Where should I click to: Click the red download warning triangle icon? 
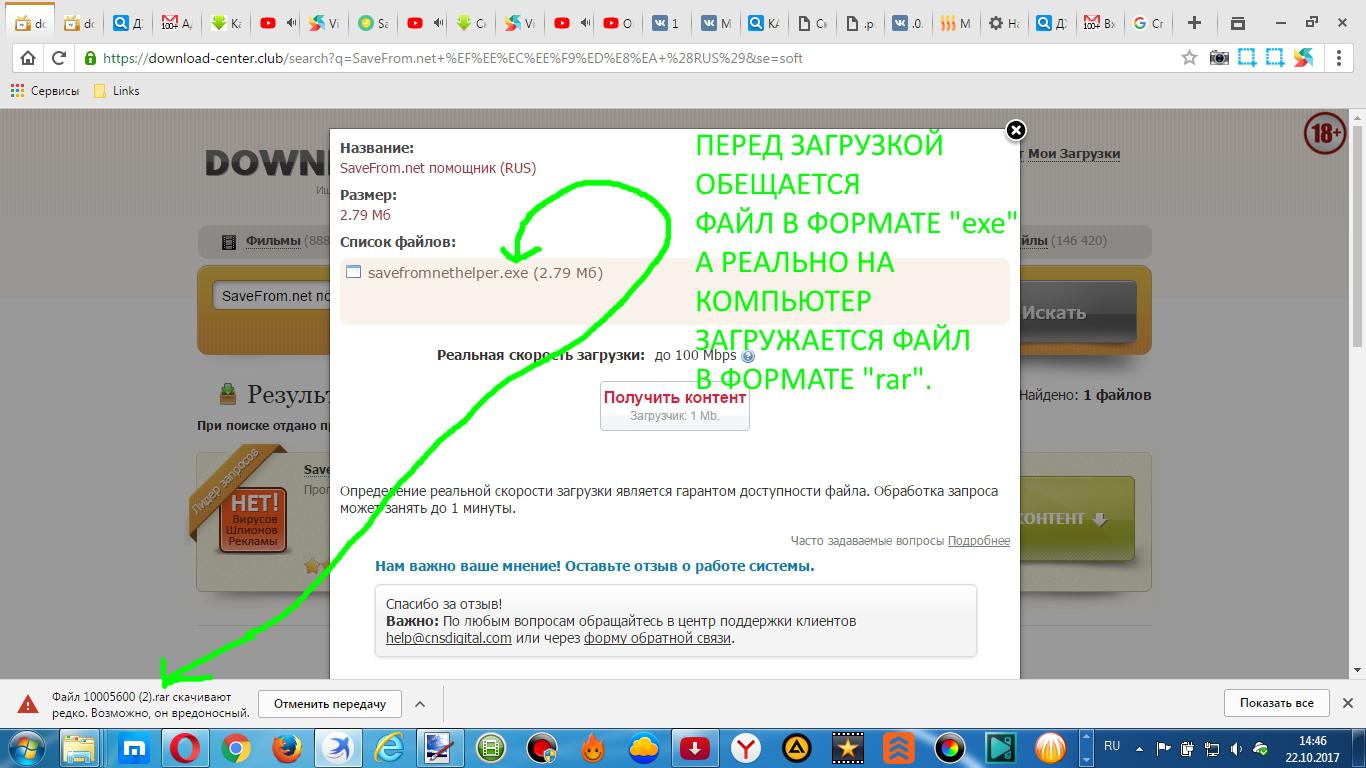(x=26, y=704)
